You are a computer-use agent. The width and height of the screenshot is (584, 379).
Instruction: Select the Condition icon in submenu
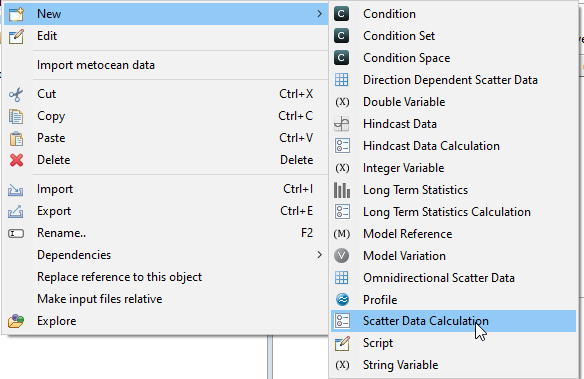pyautogui.click(x=342, y=14)
